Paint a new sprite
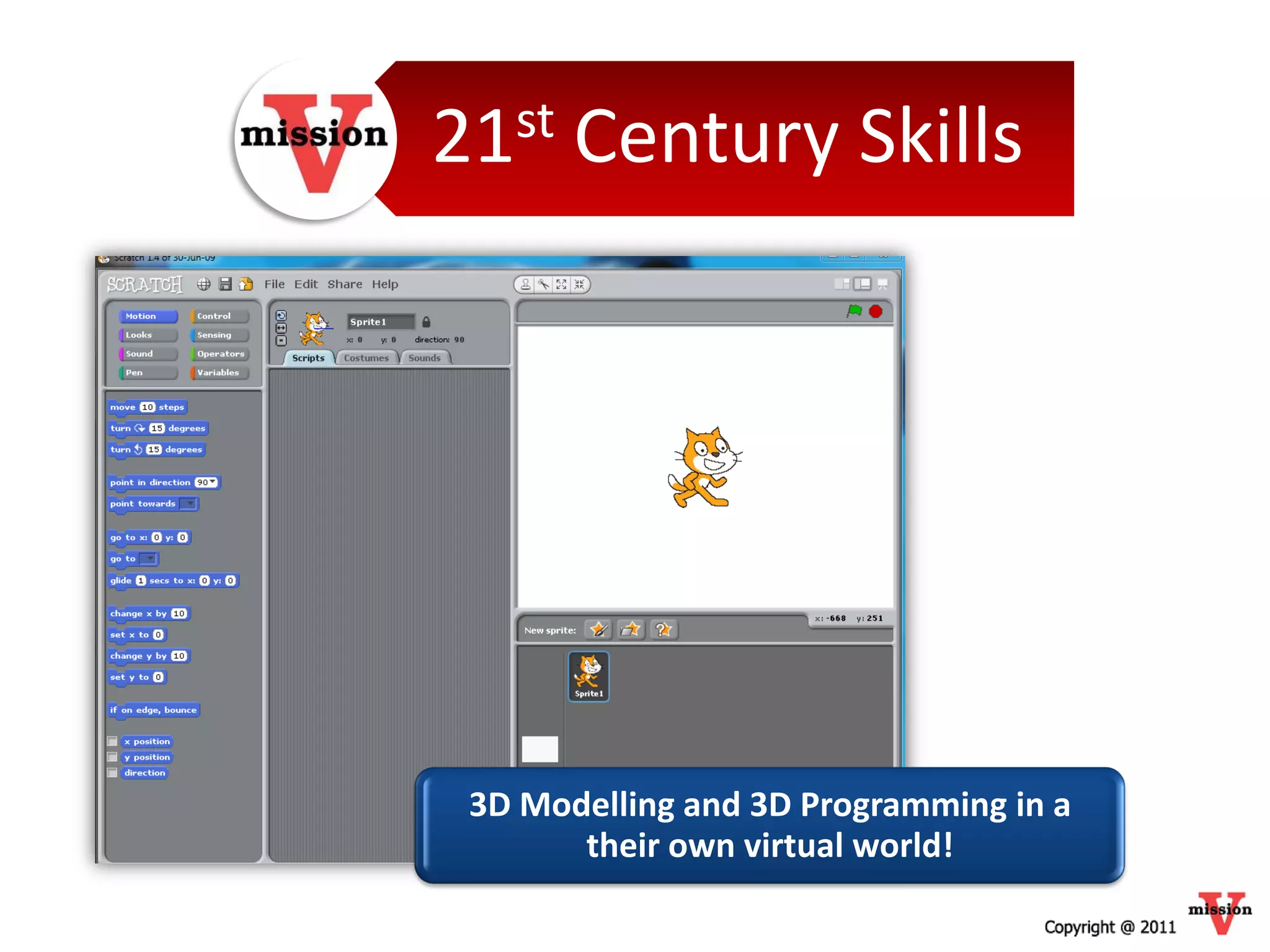The image size is (1270, 952). click(598, 630)
